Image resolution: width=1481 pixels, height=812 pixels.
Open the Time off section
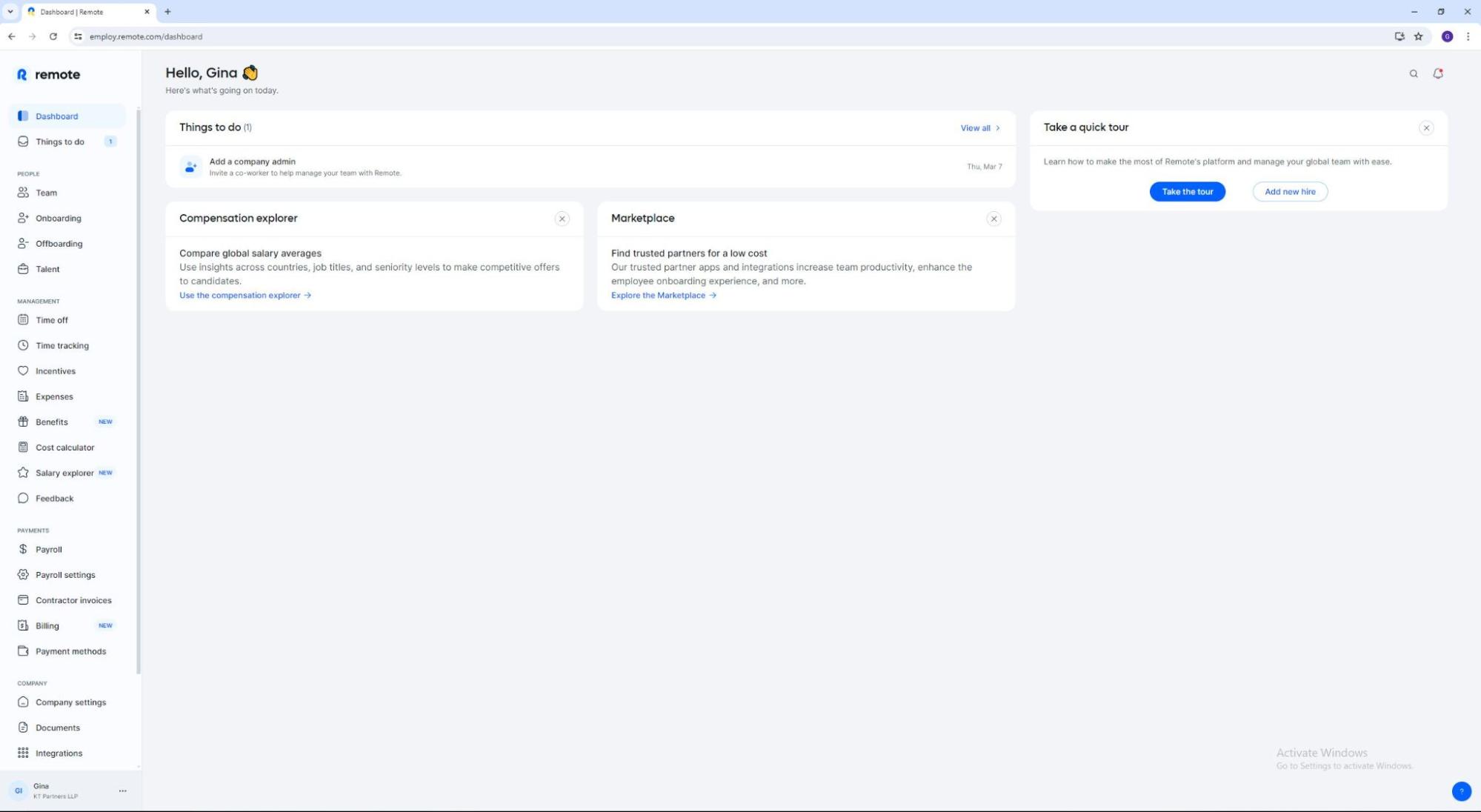coord(51,319)
